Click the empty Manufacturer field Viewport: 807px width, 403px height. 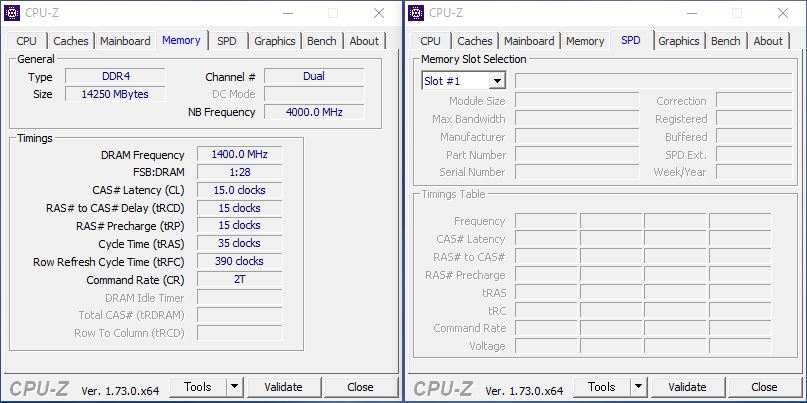(x=577, y=137)
